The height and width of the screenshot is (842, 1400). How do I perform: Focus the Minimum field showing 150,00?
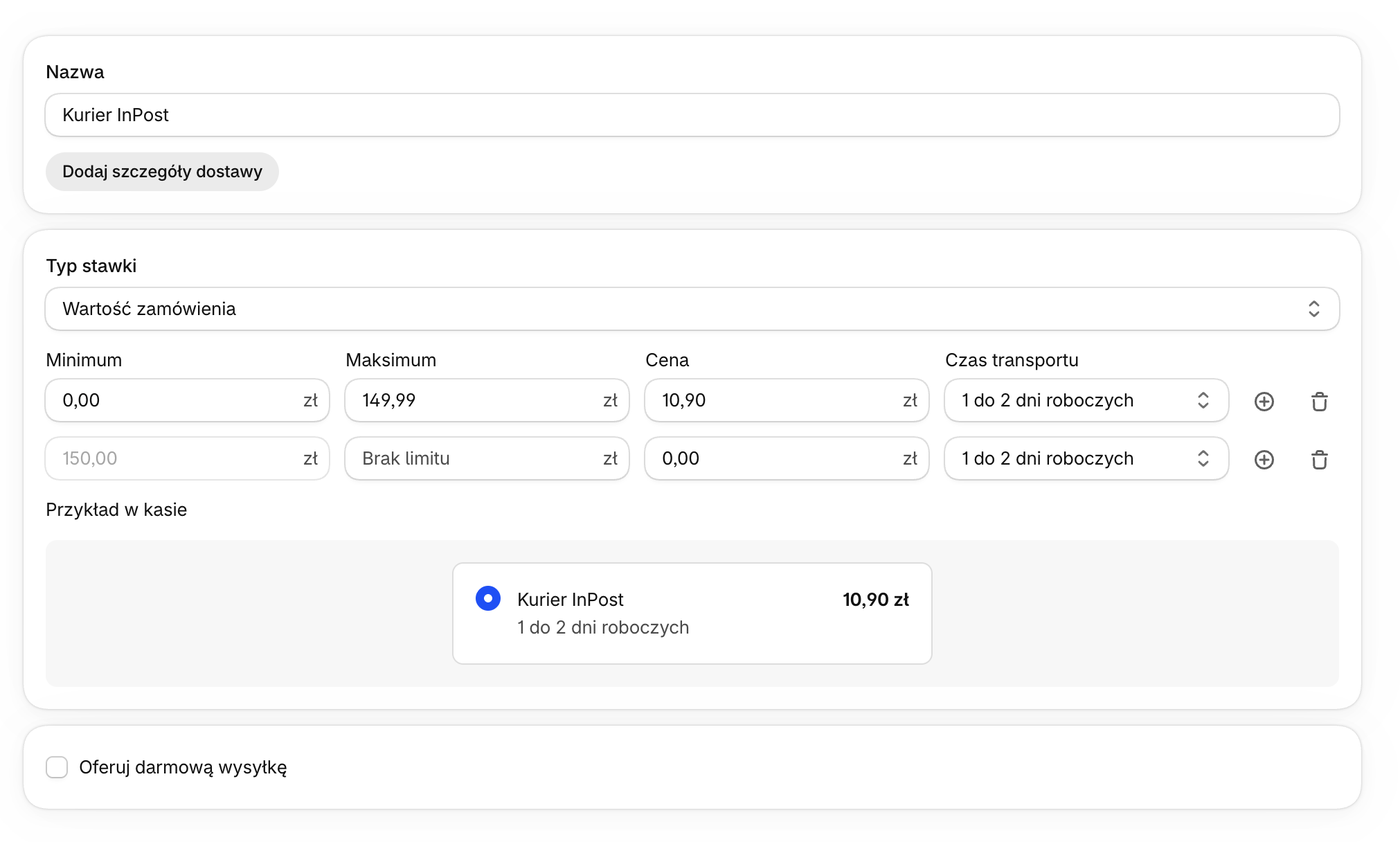click(187, 458)
